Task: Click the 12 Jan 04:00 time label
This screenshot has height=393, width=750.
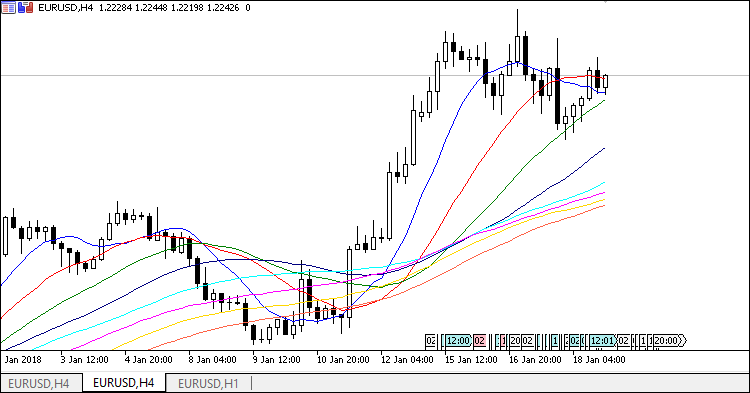Action: (x=407, y=360)
